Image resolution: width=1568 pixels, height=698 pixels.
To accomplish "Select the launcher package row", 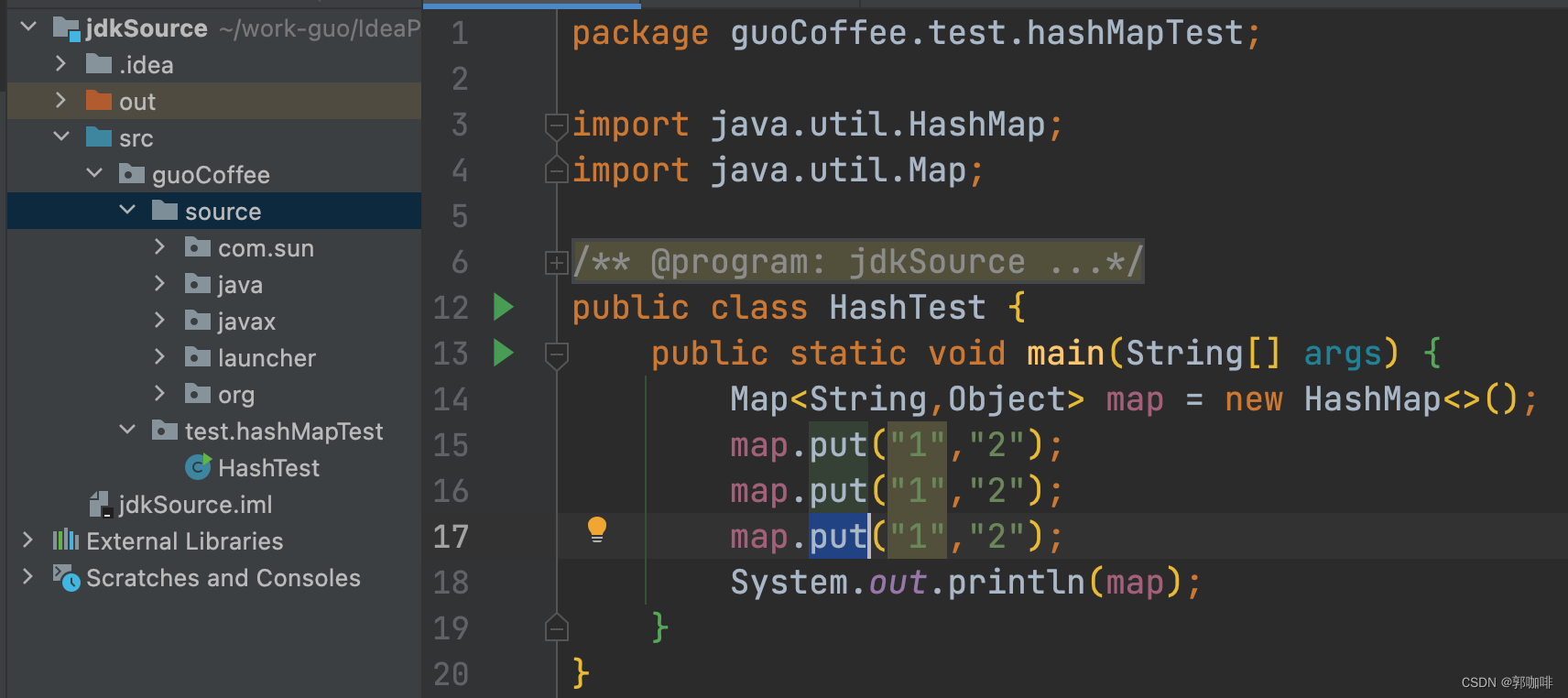I will pyautogui.click(x=214, y=357).
